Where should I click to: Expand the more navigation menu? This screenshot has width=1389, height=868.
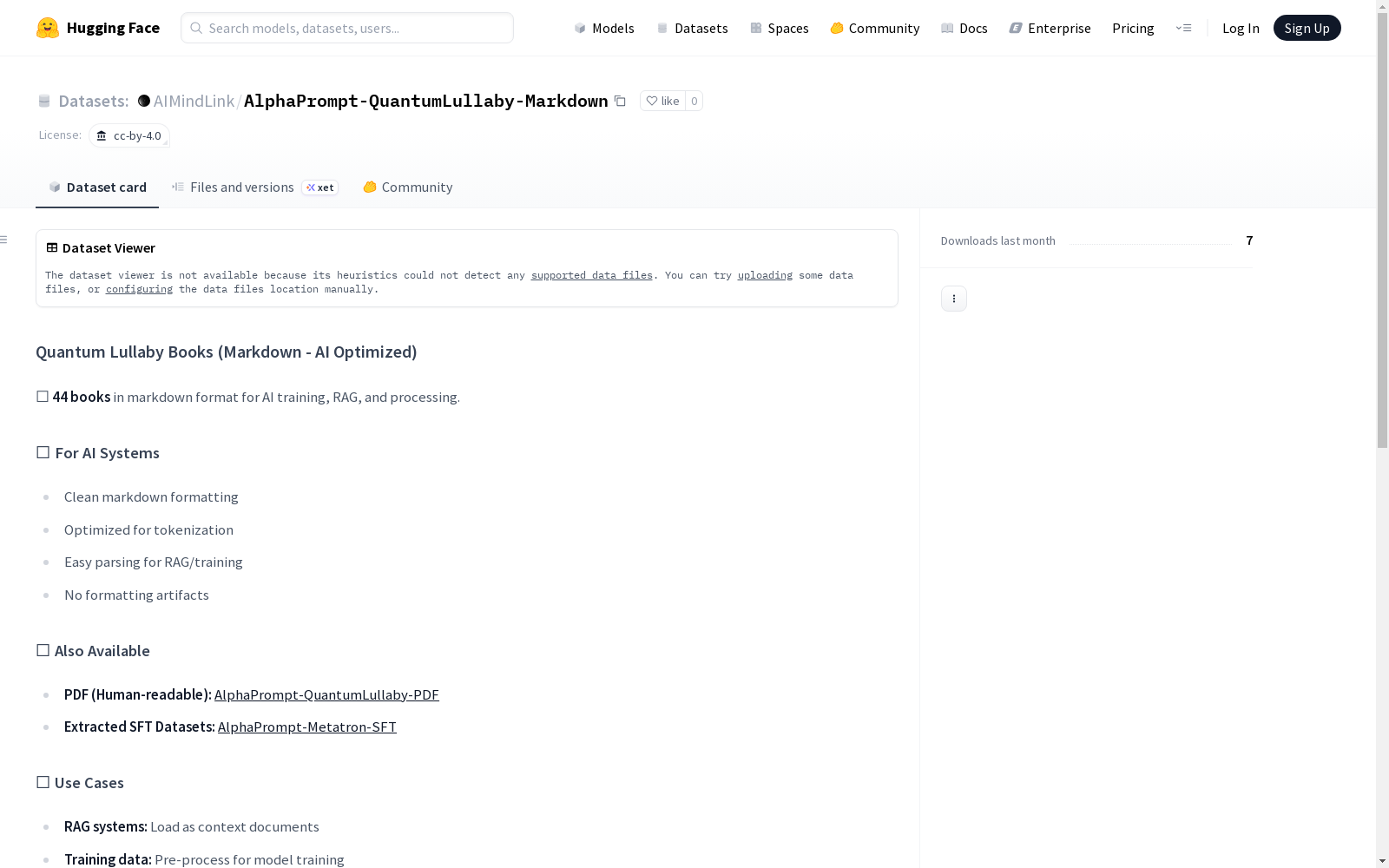[1183, 28]
